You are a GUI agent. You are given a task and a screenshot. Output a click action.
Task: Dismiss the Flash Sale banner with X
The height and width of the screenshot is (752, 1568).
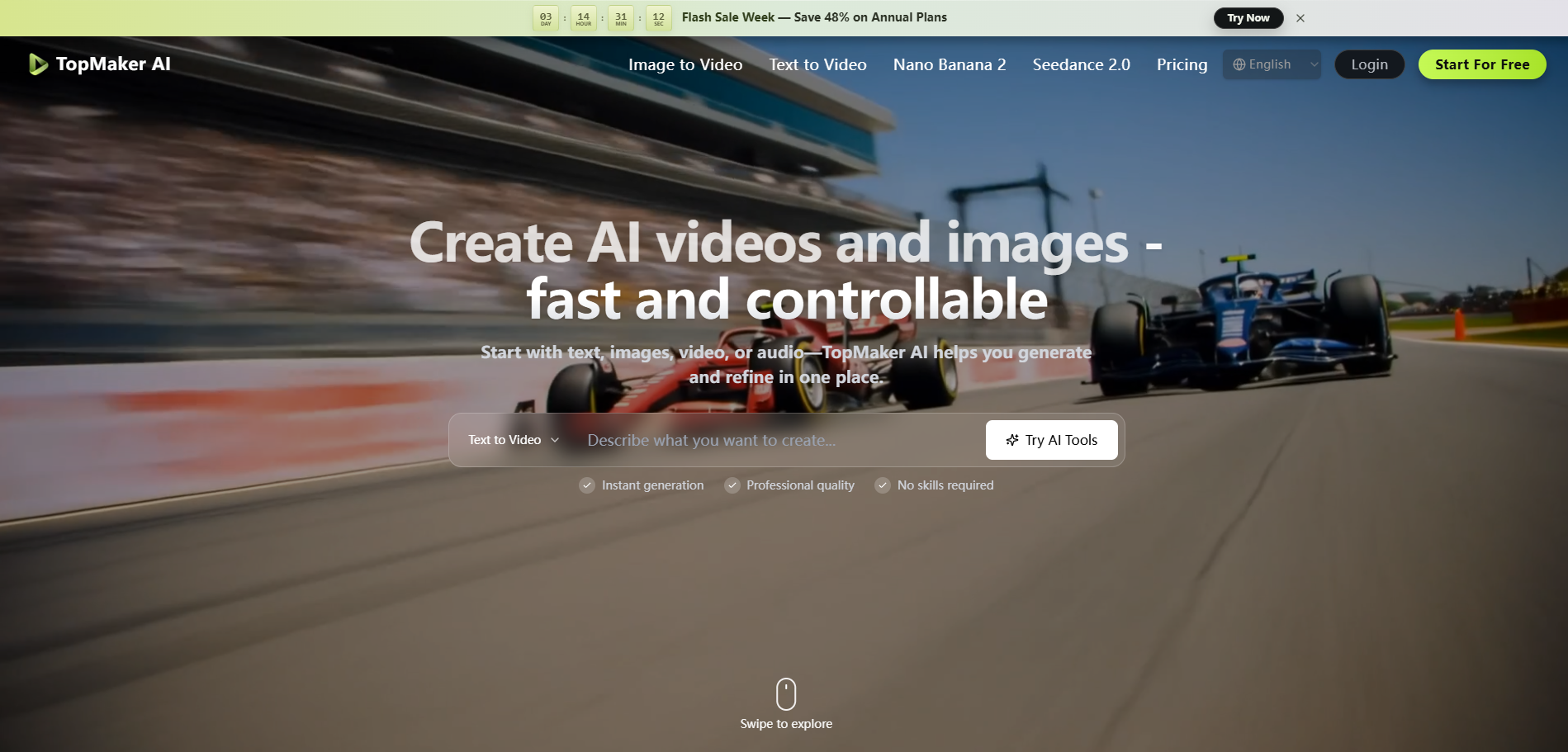click(x=1300, y=18)
